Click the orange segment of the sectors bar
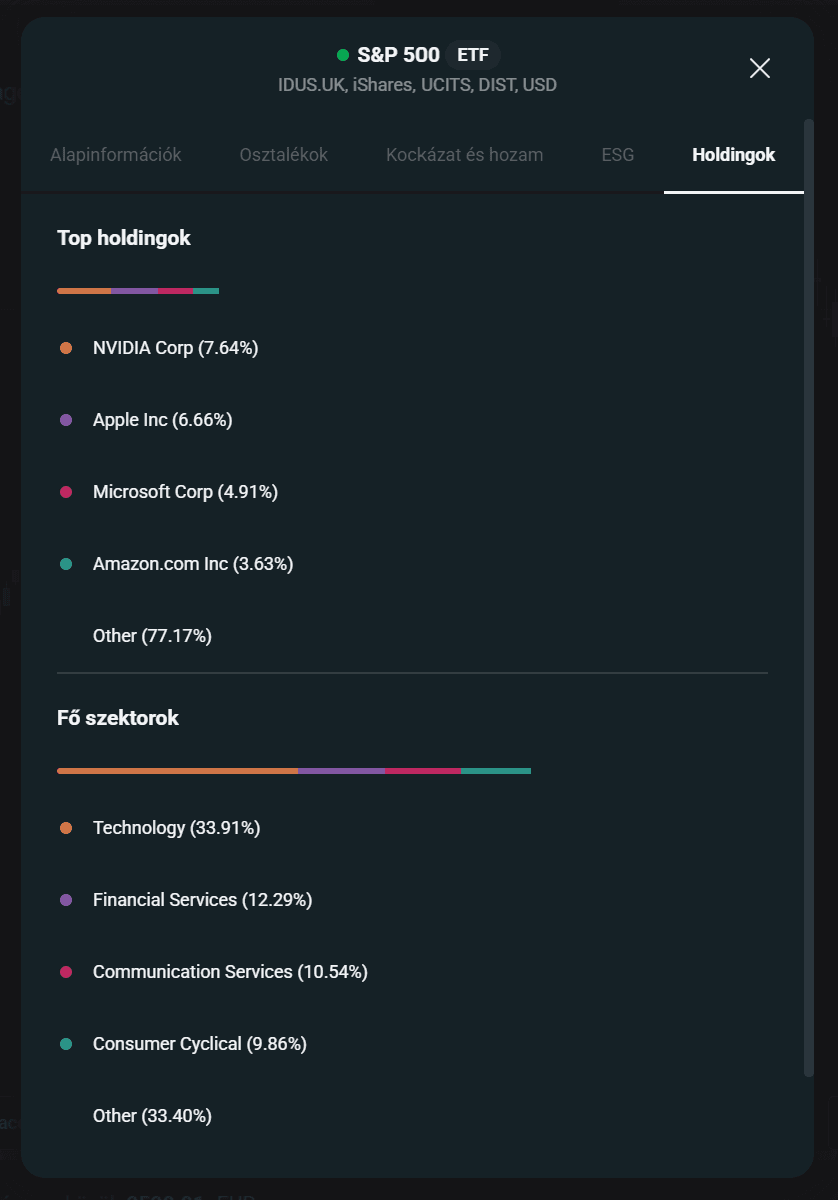 177,771
